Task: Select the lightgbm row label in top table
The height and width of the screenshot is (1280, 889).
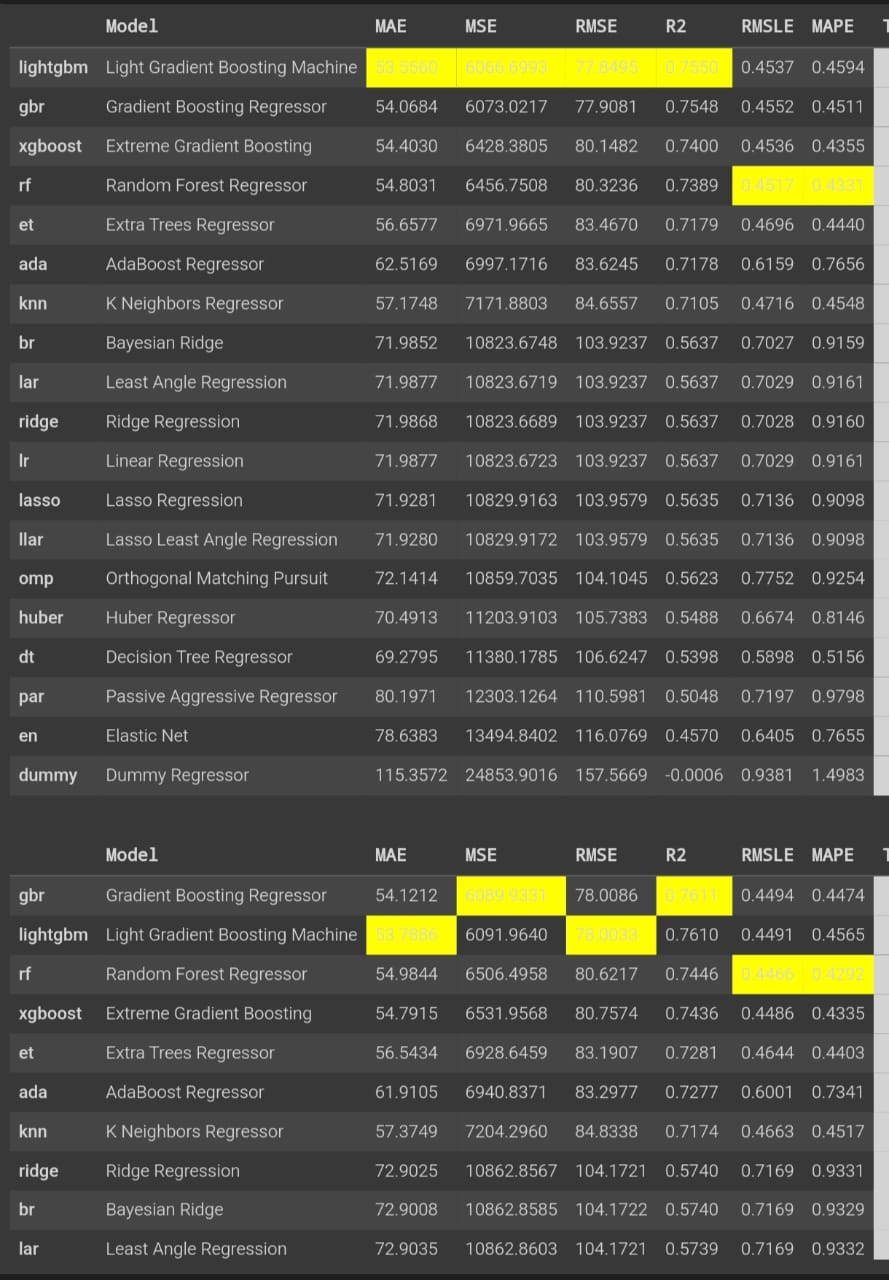Action: (x=53, y=67)
